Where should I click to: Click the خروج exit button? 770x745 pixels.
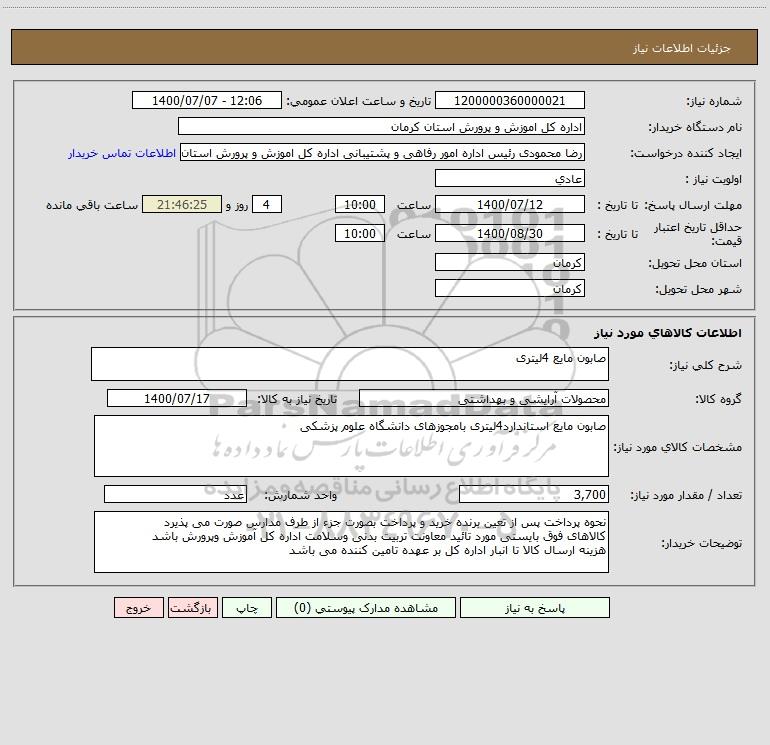pos(138,608)
